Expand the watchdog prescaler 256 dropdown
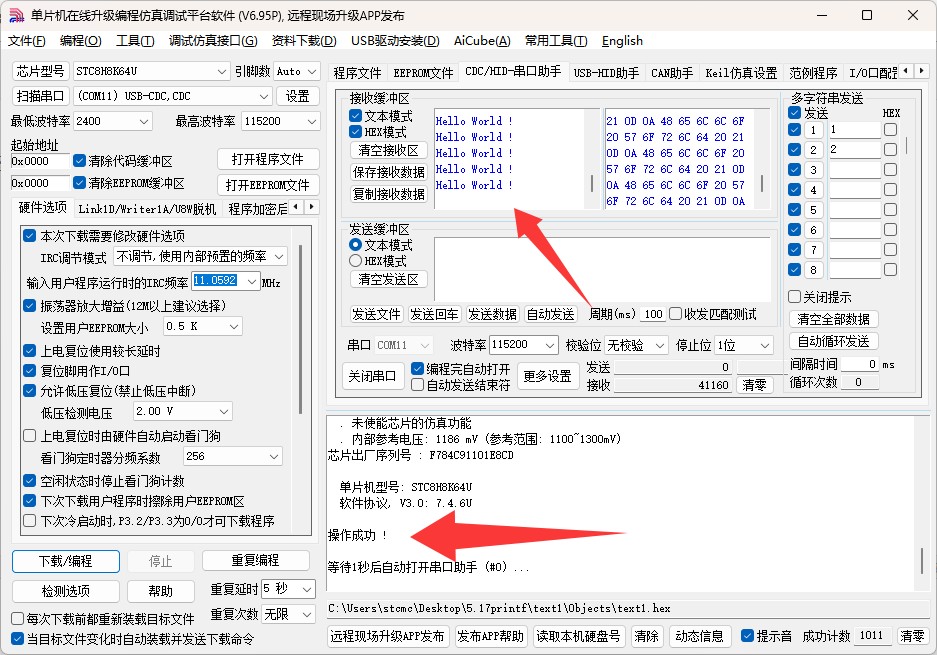Screen dimensions: 937x655 pyautogui.click(x=274, y=457)
